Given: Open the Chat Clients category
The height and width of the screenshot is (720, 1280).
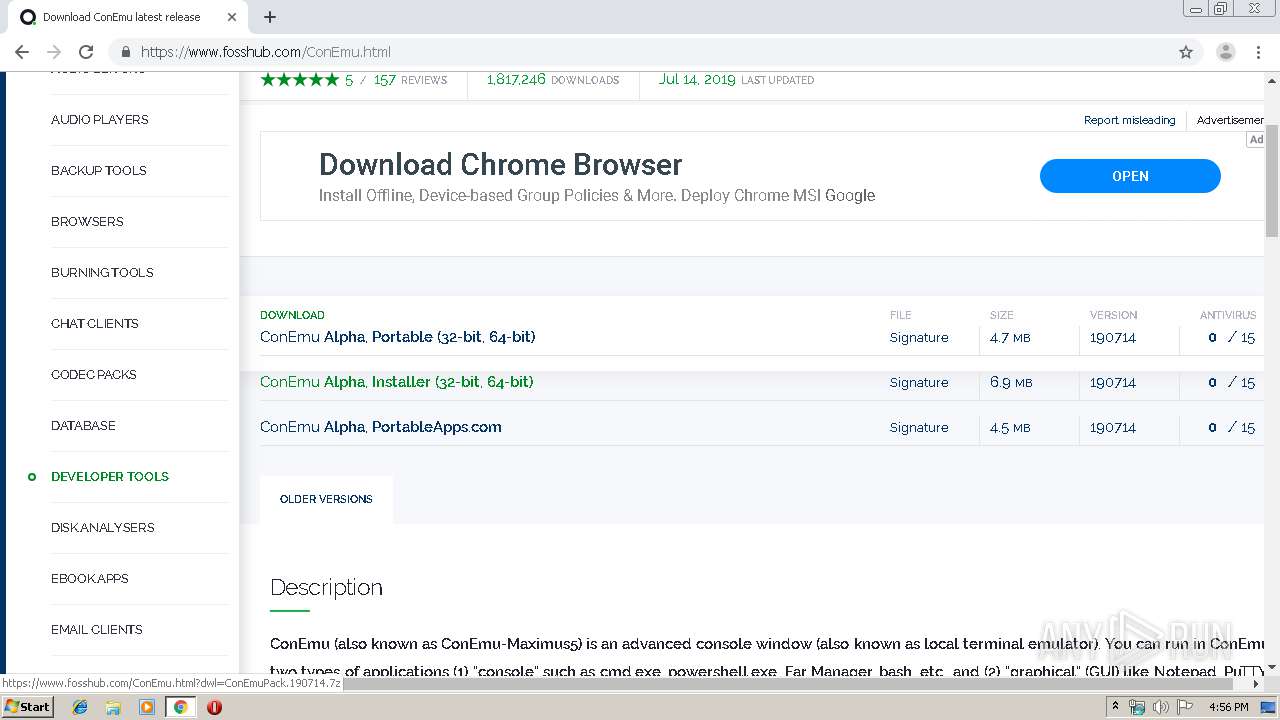Looking at the screenshot, I should (x=95, y=323).
